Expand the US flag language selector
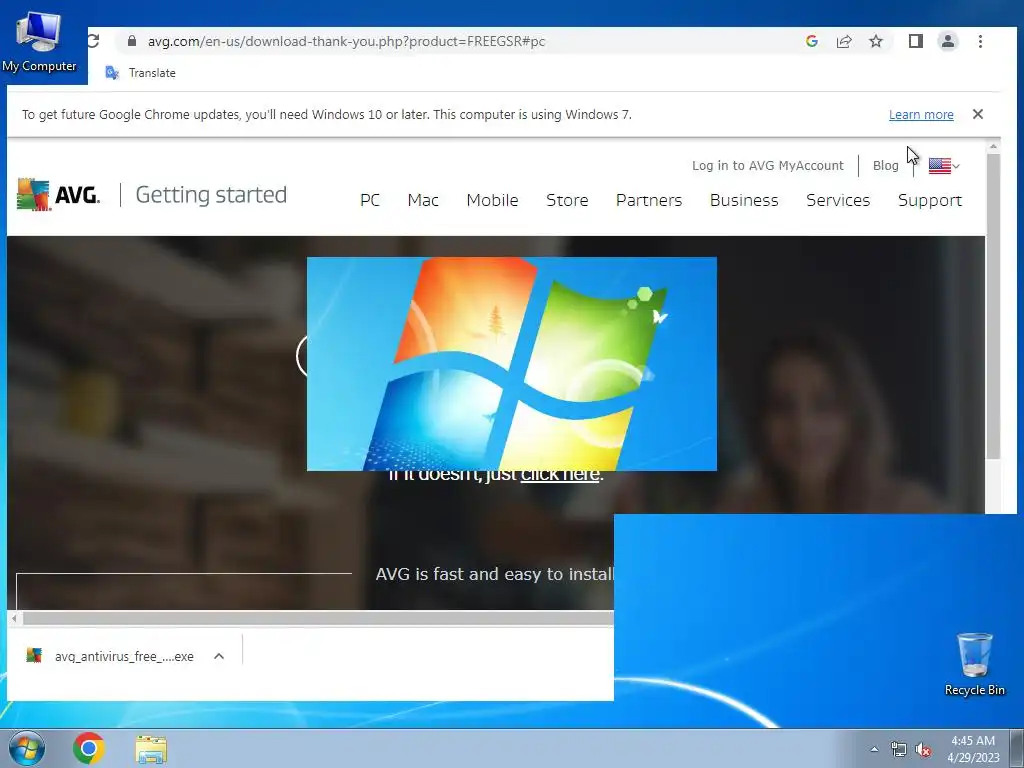 [944, 166]
